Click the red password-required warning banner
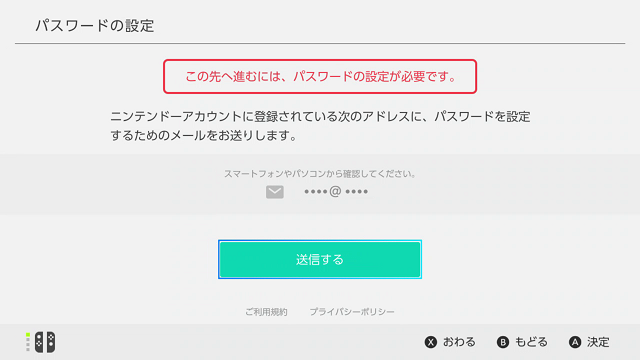 point(320,76)
